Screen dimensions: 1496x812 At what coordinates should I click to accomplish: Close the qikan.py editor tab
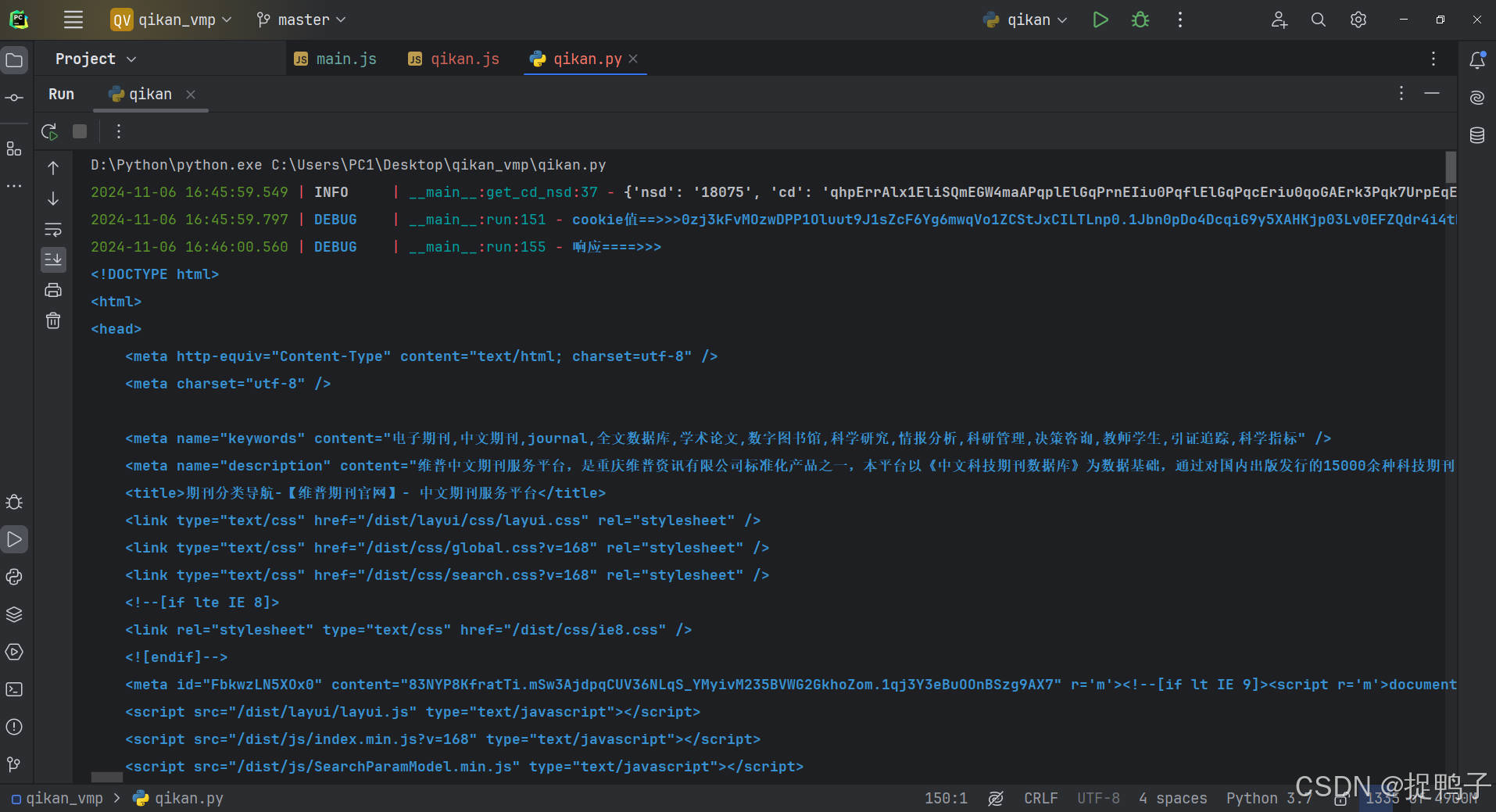[x=634, y=59]
